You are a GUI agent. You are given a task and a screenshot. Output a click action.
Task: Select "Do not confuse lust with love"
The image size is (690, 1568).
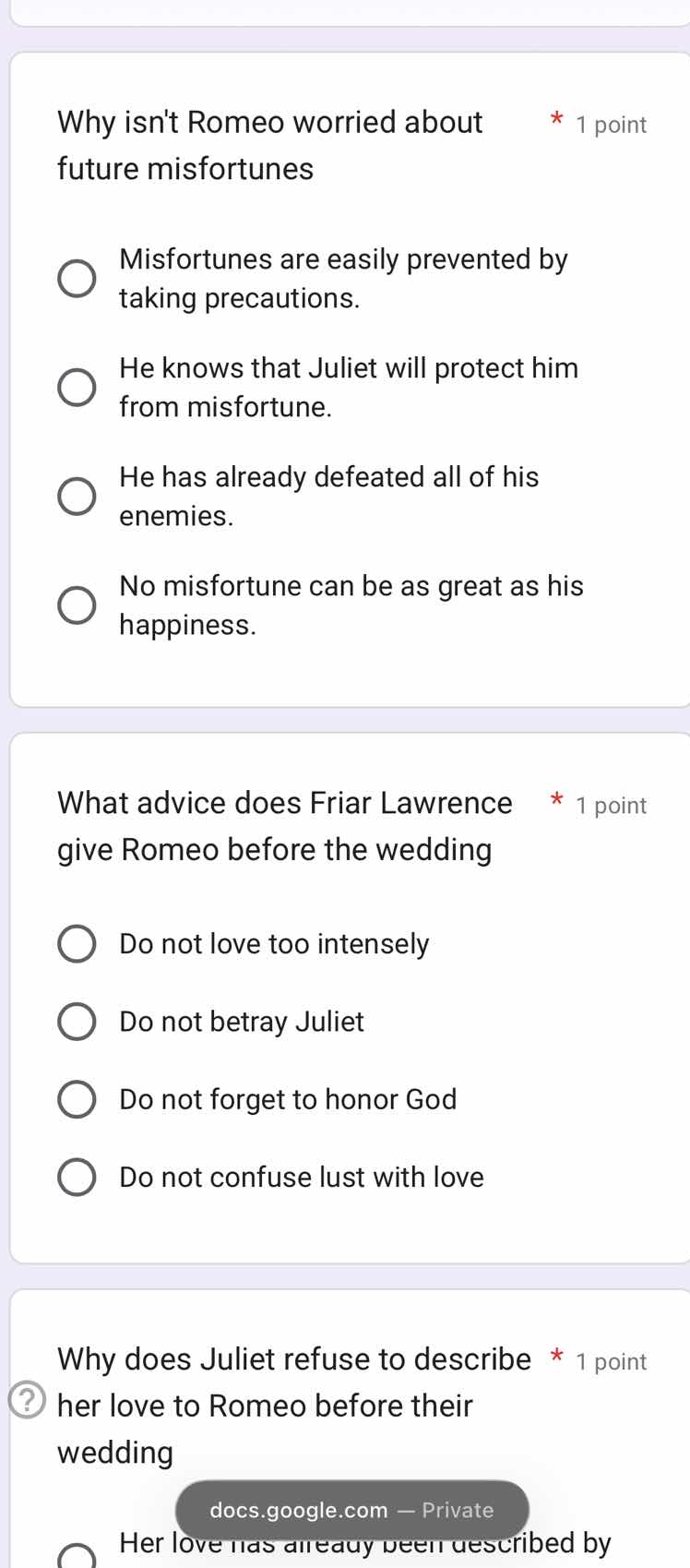pyautogui.click(x=77, y=1177)
